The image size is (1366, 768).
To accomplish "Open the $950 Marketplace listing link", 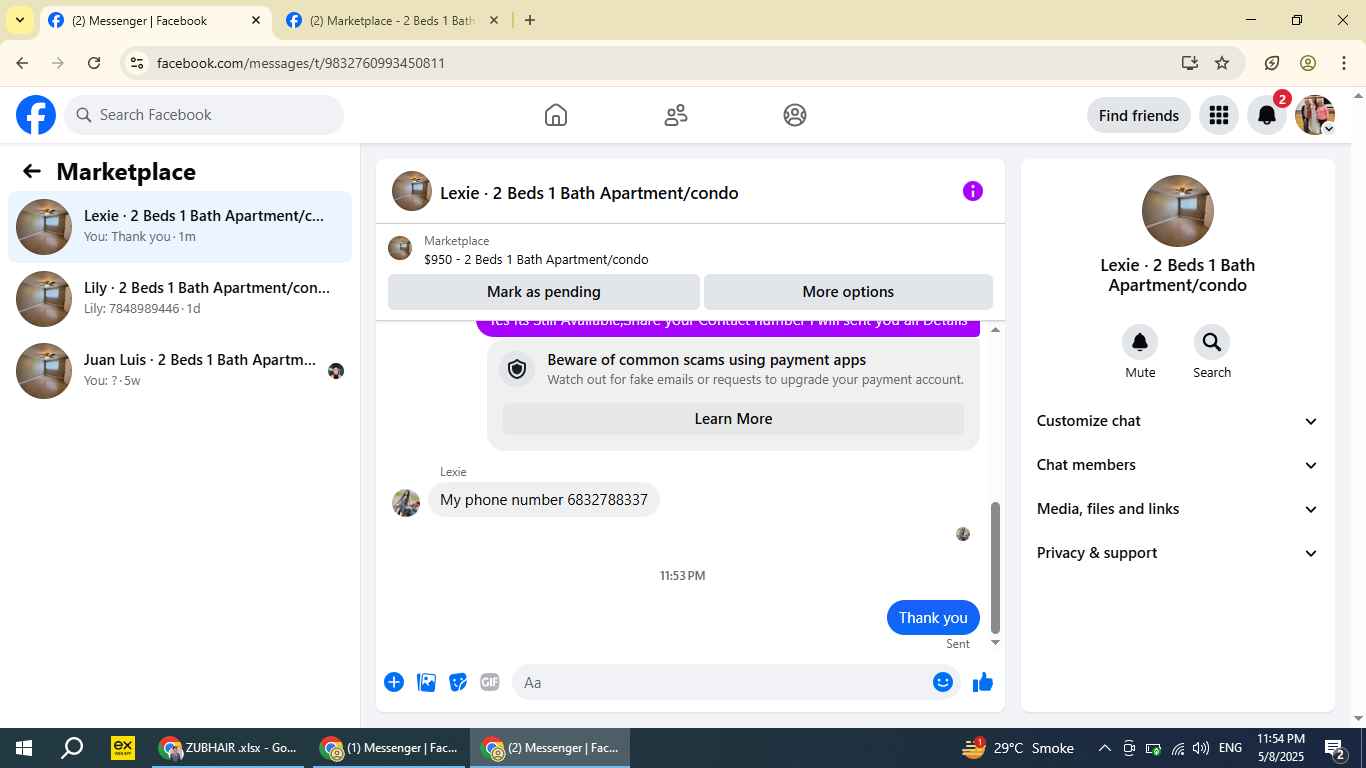I will click(x=536, y=260).
